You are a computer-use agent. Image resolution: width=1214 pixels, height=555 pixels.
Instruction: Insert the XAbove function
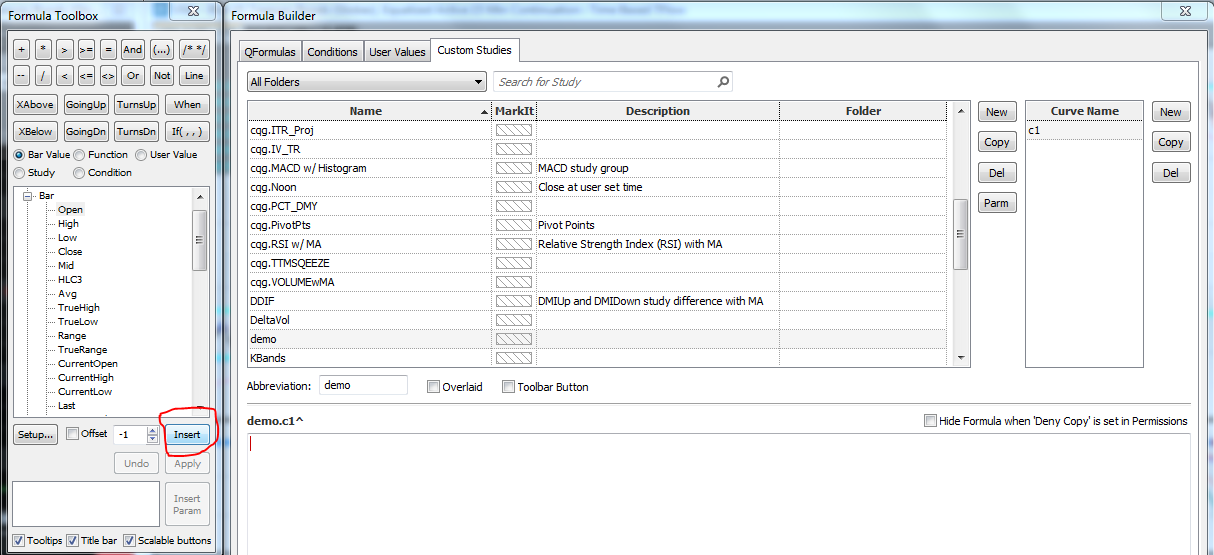(35, 104)
